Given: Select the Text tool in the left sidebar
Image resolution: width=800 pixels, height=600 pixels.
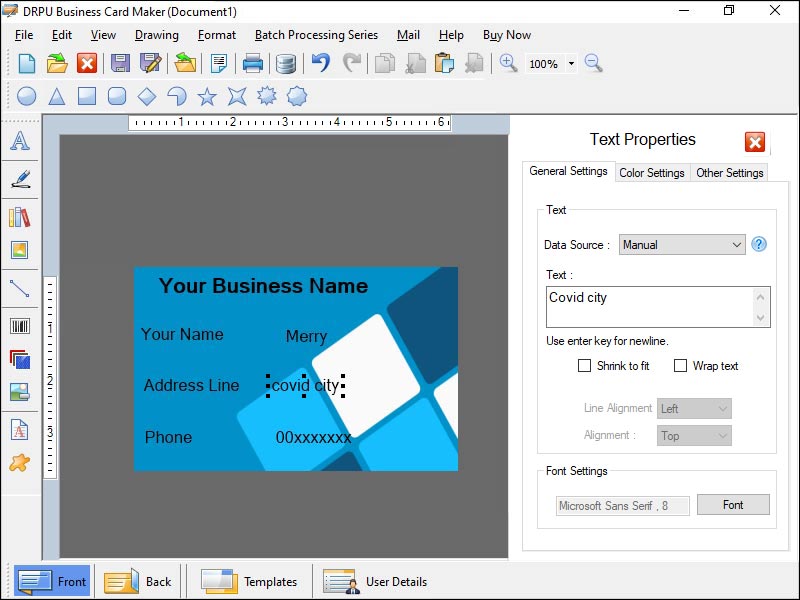Looking at the screenshot, I should pos(20,141).
